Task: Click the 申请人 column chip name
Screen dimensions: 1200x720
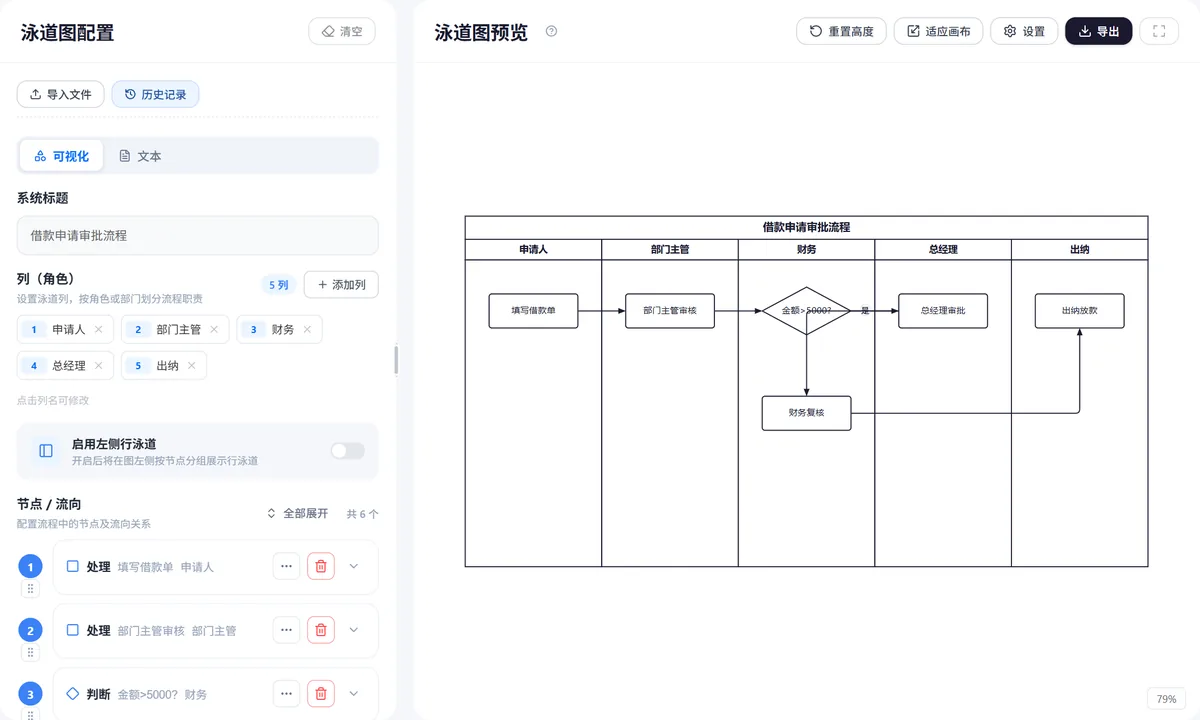Action: tap(69, 329)
